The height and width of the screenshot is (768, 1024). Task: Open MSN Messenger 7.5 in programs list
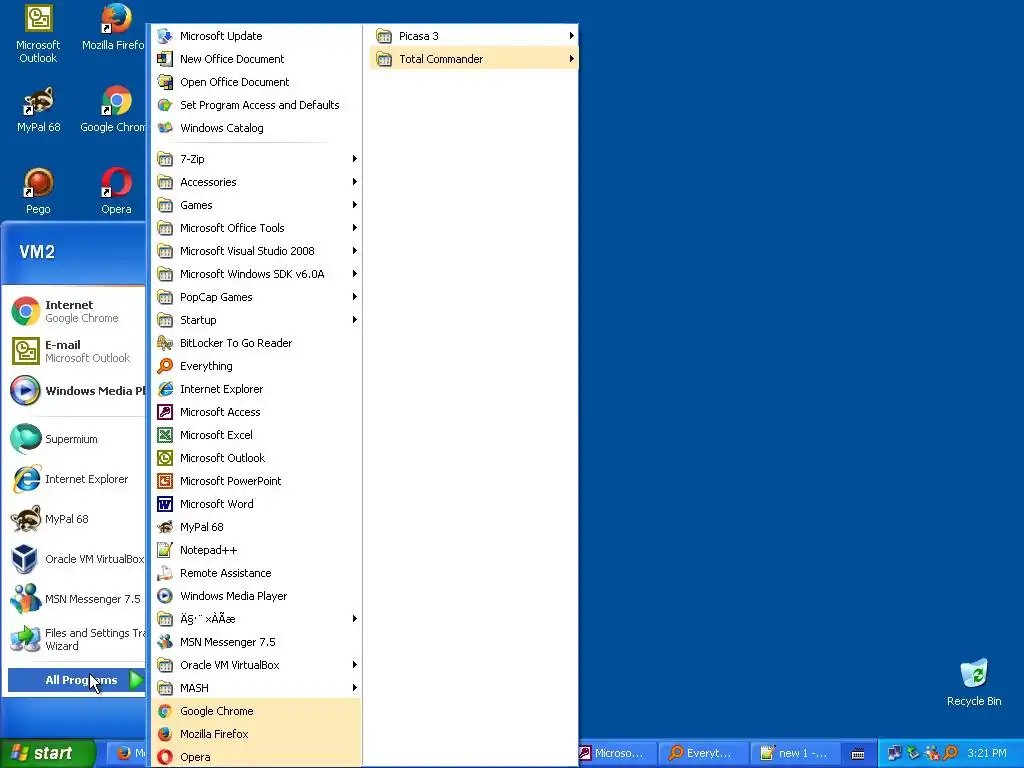pyautogui.click(x=256, y=642)
